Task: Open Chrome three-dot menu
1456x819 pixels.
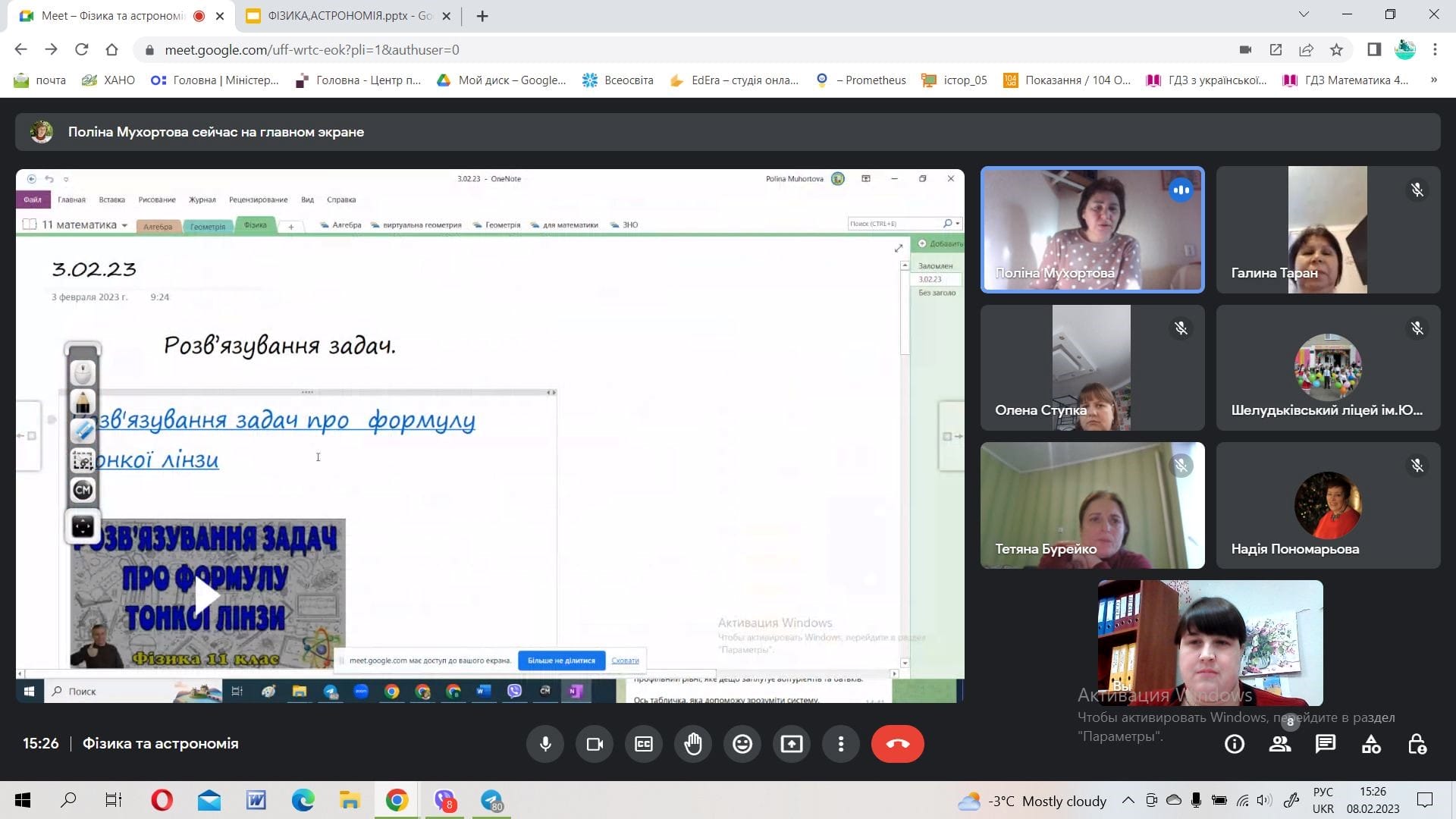Action: (x=1435, y=50)
